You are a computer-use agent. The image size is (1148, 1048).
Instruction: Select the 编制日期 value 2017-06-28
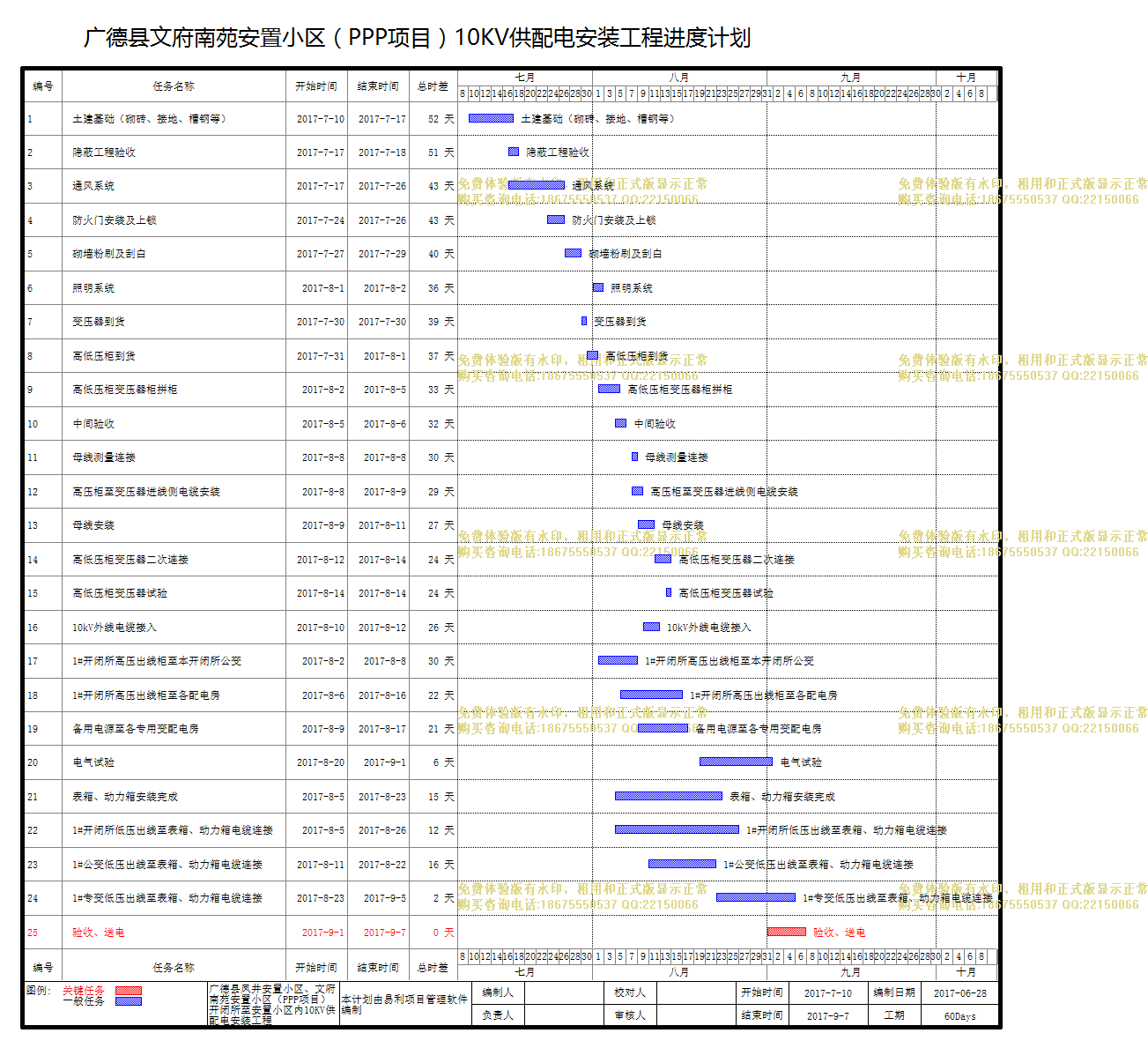coord(960,993)
